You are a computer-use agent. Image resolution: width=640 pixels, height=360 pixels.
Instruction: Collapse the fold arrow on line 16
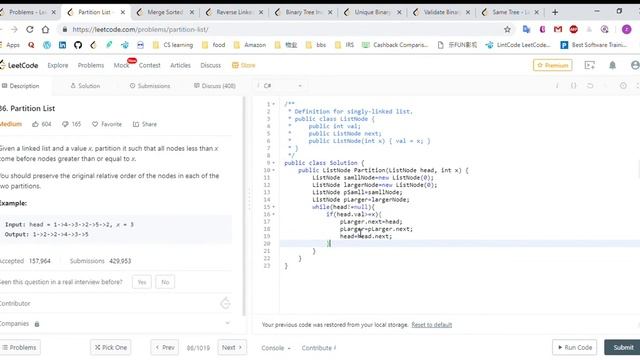pos(273,214)
